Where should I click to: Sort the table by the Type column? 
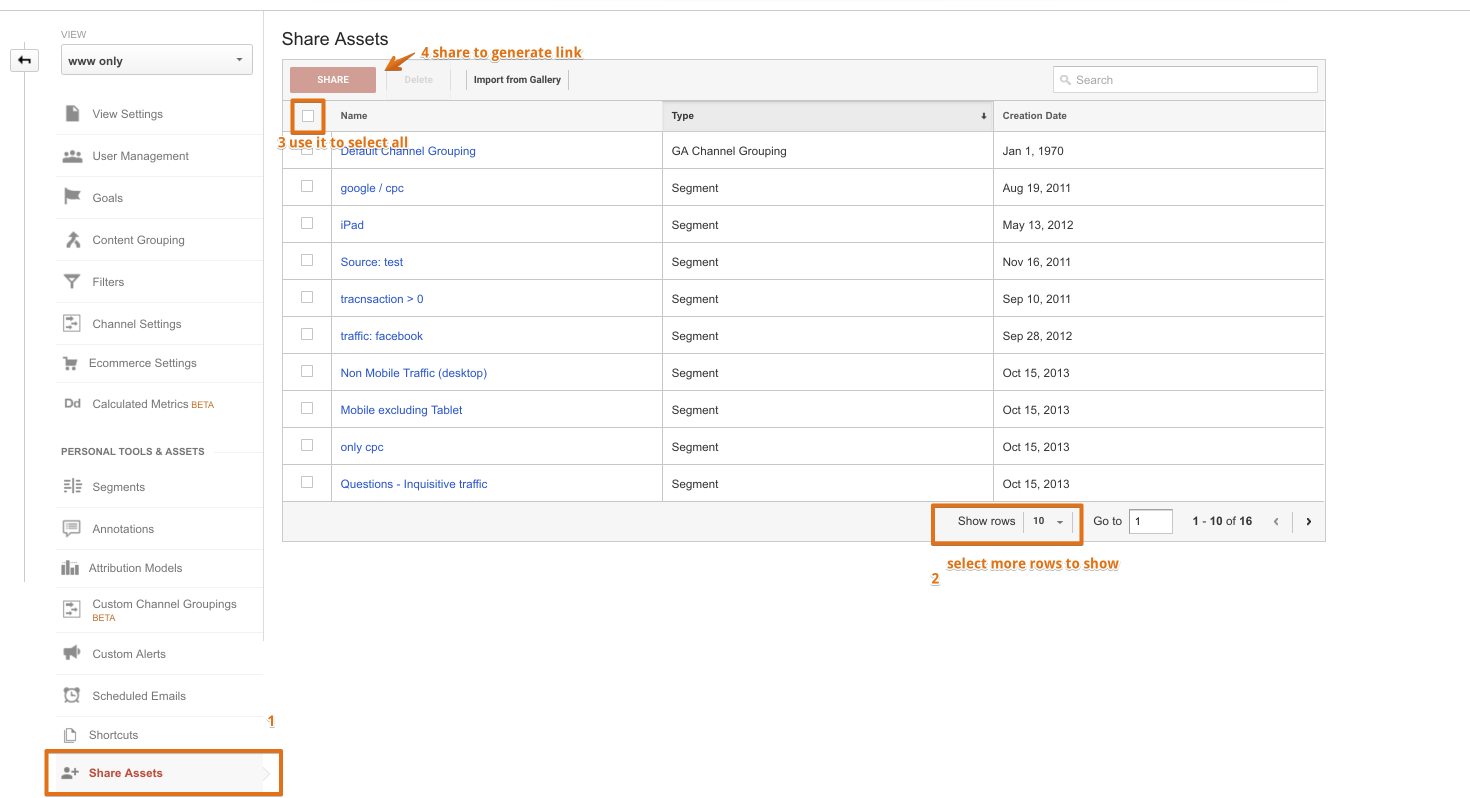827,116
